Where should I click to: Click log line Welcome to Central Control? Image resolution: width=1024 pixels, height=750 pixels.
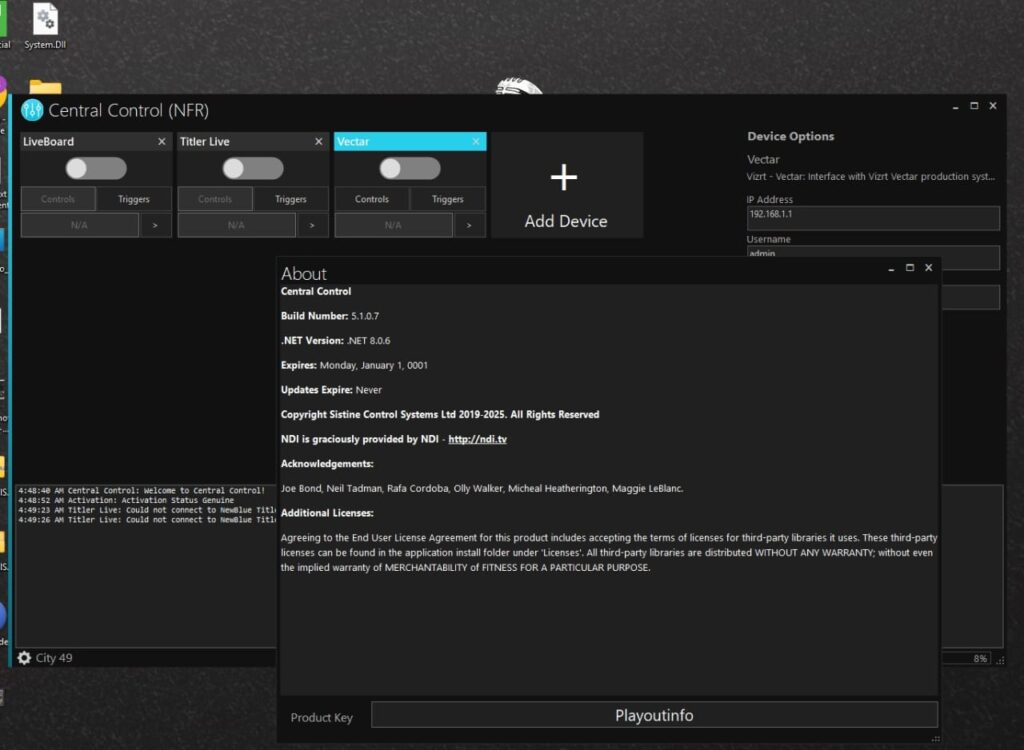[x=142, y=491]
